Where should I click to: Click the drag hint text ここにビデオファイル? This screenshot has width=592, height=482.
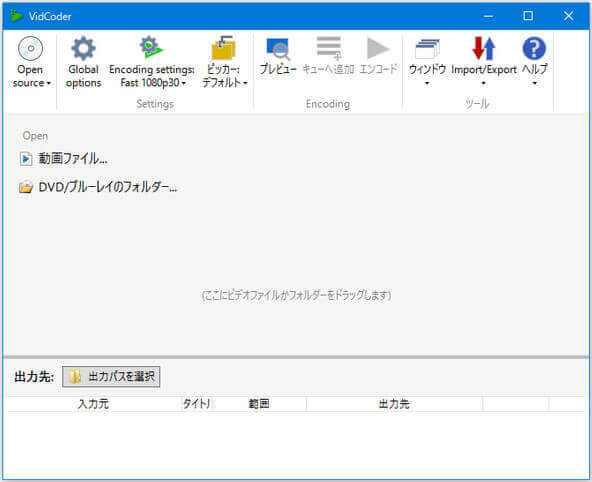pyautogui.click(x=296, y=295)
